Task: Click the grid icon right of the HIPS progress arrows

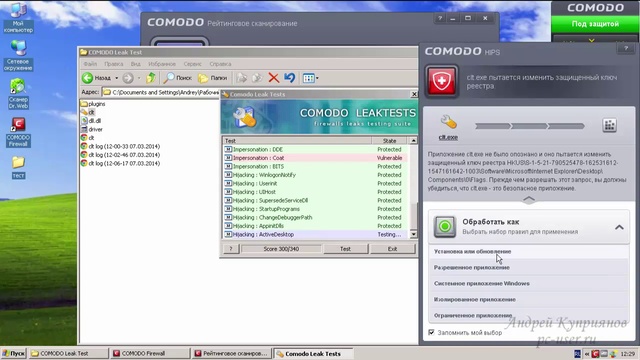Action: [x=609, y=125]
